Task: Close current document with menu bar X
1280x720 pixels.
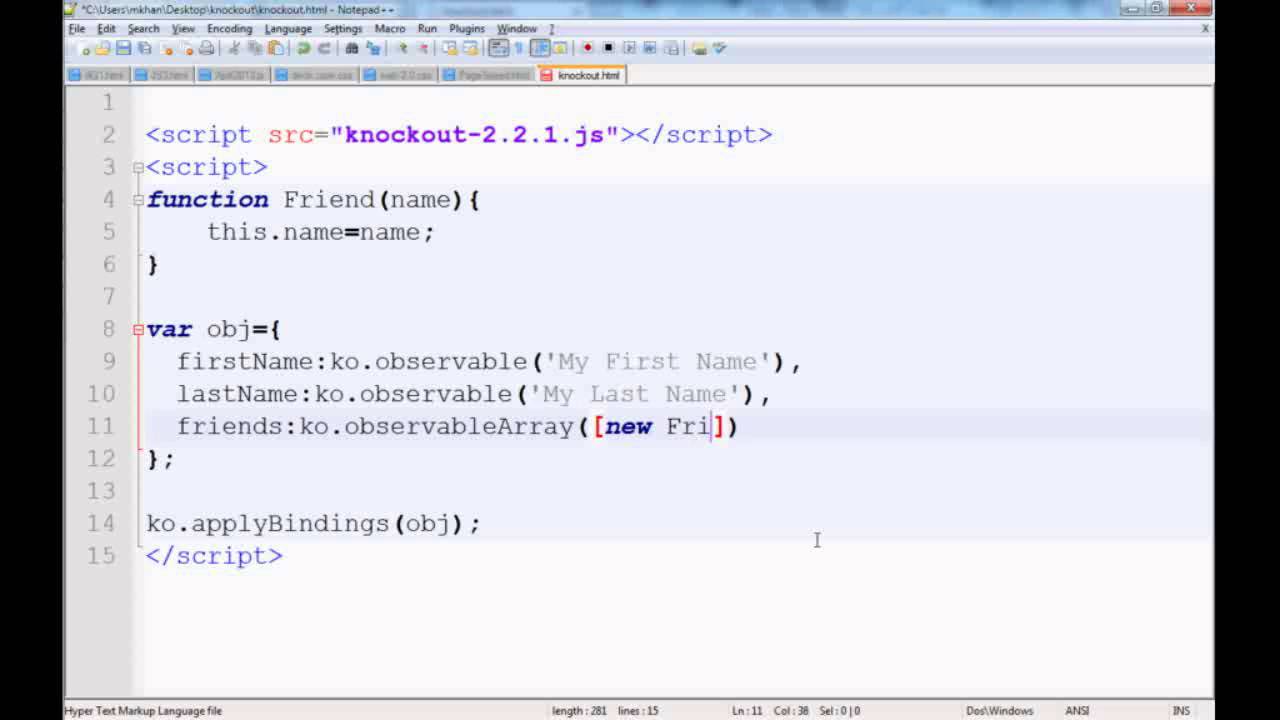Action: (1205, 29)
